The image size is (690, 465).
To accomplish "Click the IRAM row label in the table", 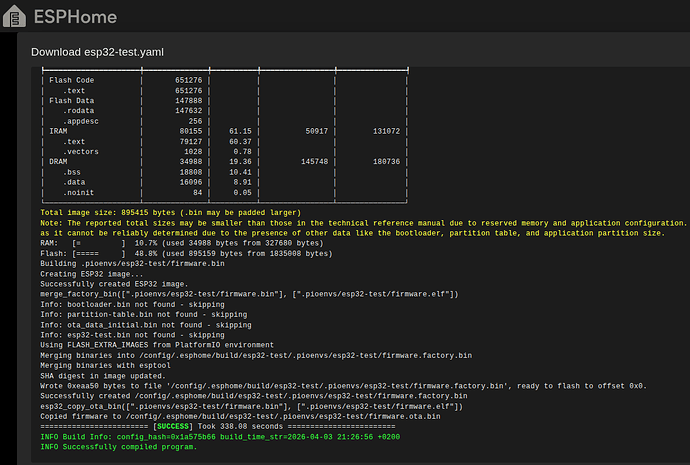I will (x=58, y=131).
